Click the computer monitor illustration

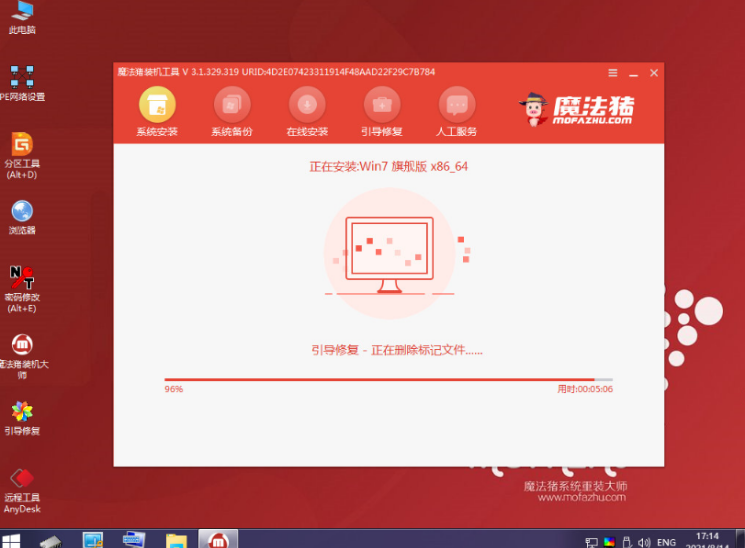pos(389,251)
